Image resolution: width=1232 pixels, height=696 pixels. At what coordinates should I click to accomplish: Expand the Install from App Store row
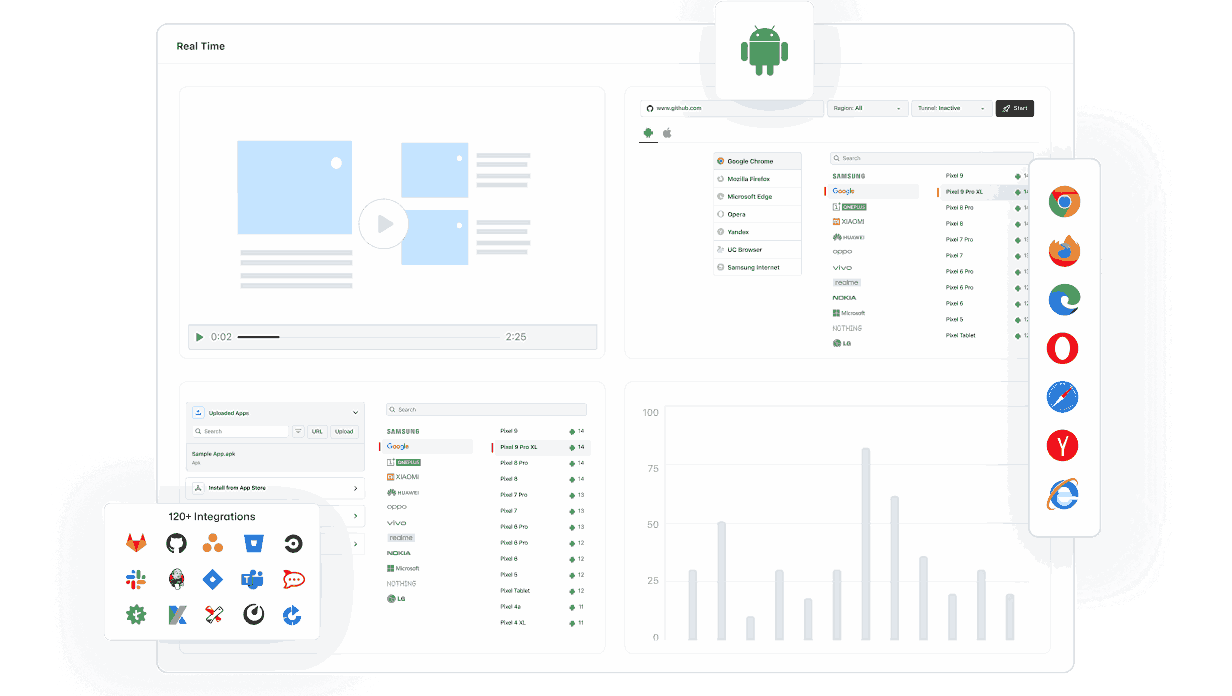(x=276, y=488)
